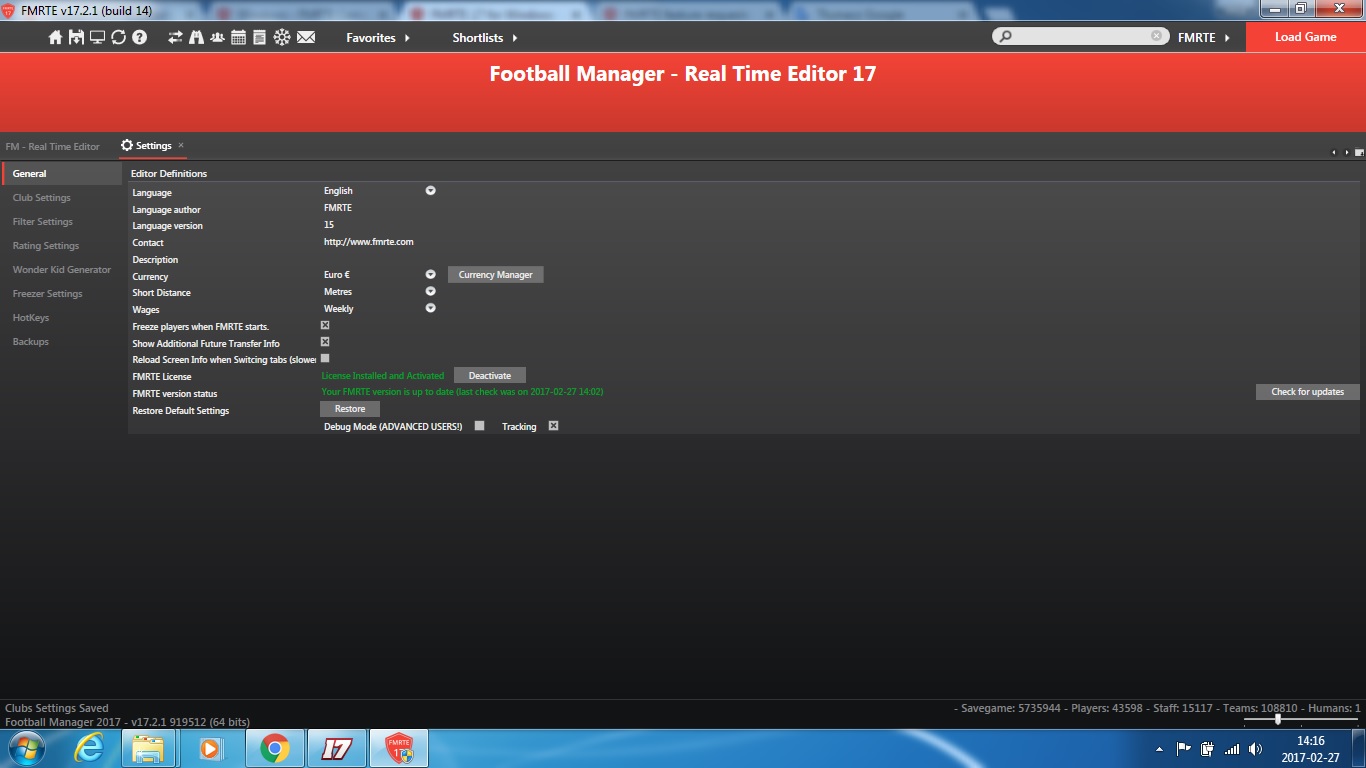The image size is (1366, 768).
Task: Open the Currency Manager button
Action: (x=496, y=275)
